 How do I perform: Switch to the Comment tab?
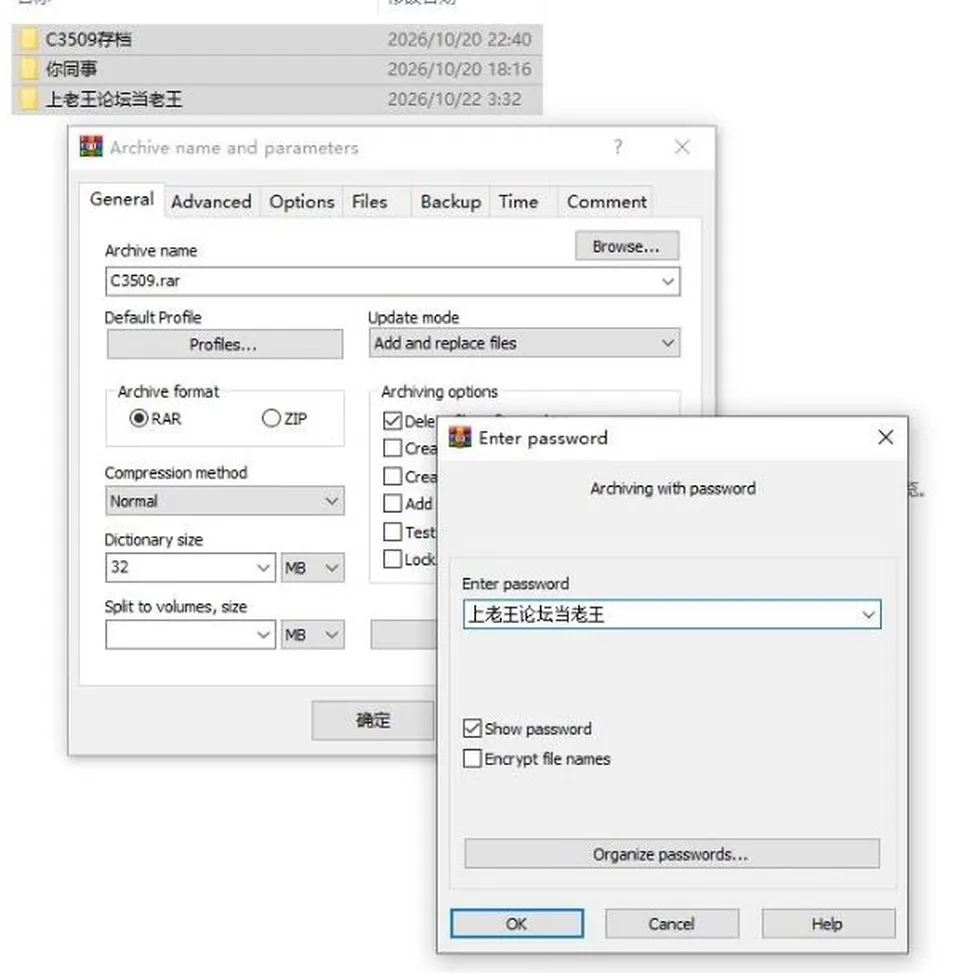(x=607, y=202)
